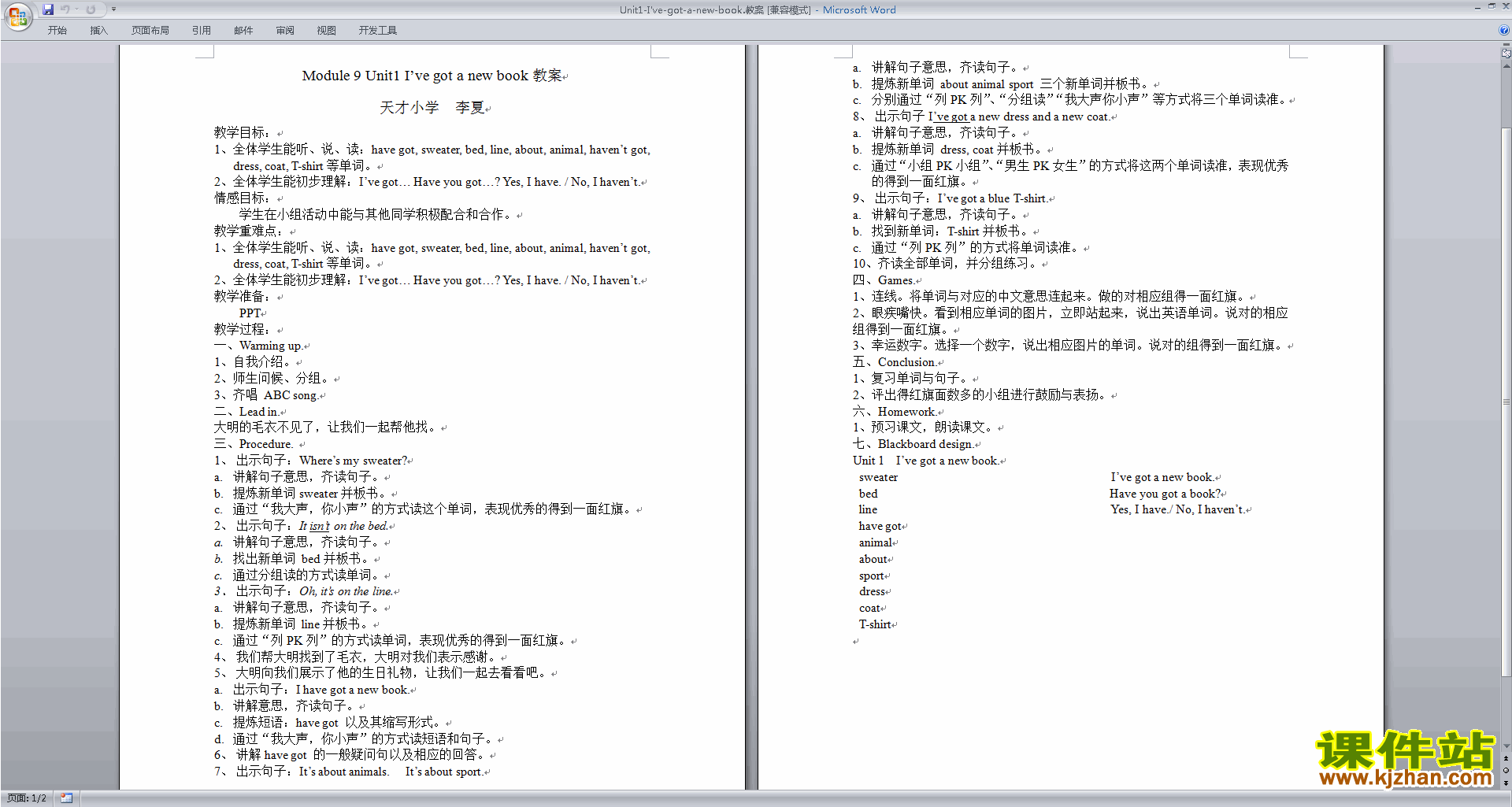Open the round Office button menu

(x=17, y=17)
